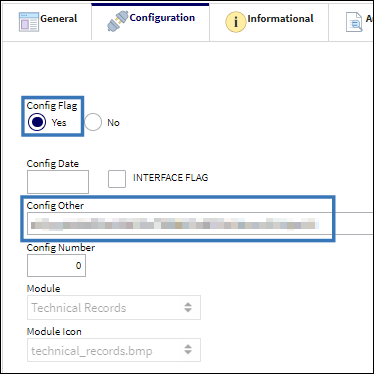Screen dimensions: 374x374
Task: Click the INTERFACE FLAG label
Action: 170,178
